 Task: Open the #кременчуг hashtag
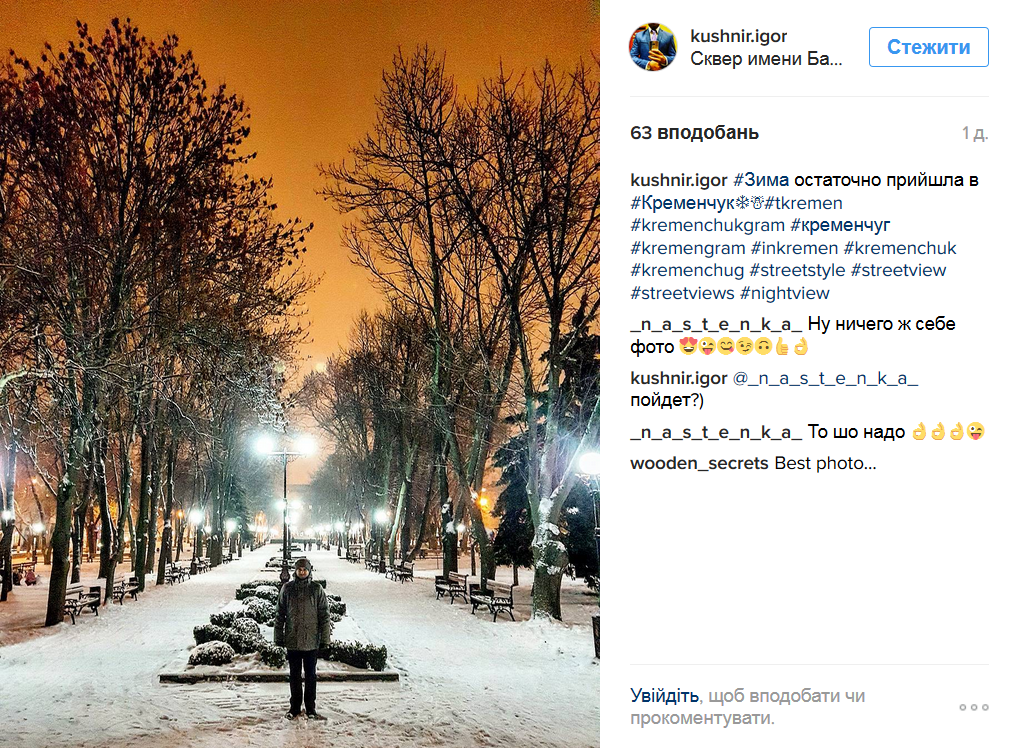(x=840, y=226)
